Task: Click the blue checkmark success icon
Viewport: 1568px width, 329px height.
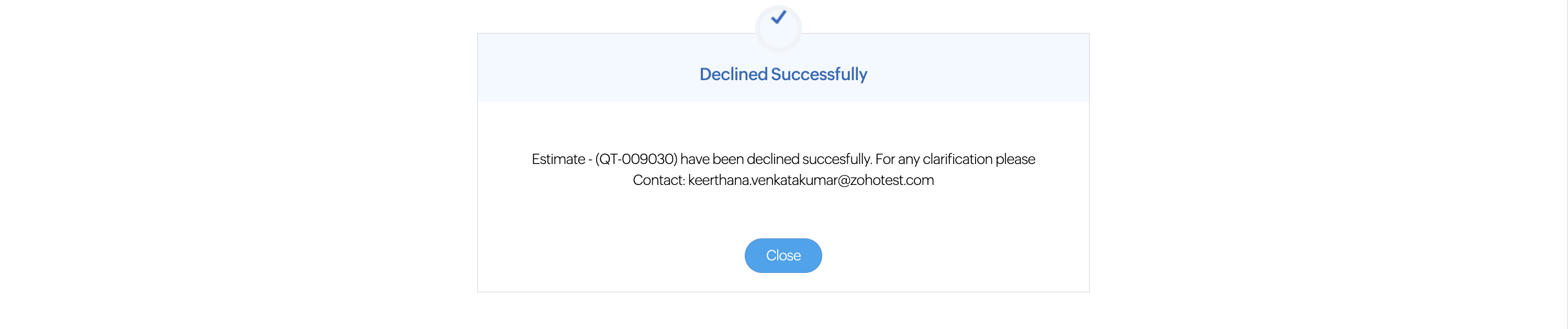Action: click(779, 18)
